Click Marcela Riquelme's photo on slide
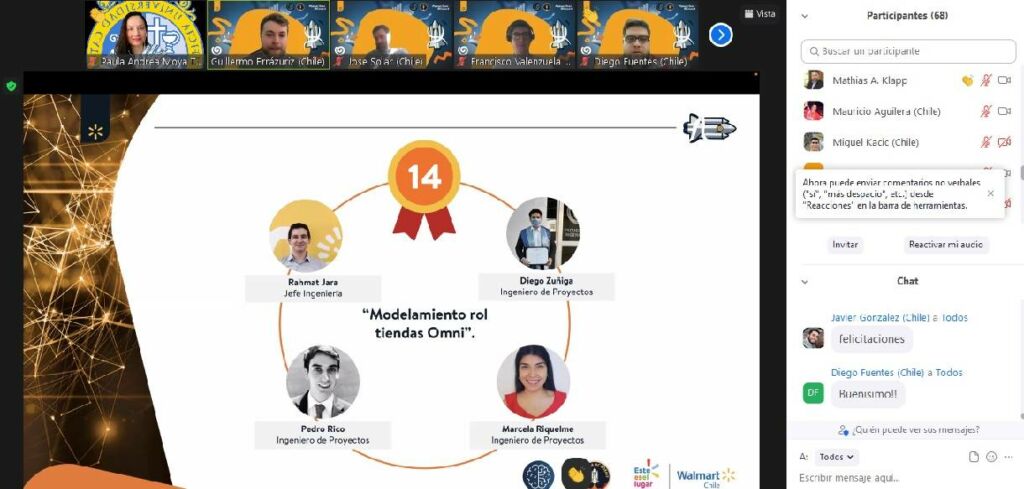The image size is (1024, 489). click(533, 382)
